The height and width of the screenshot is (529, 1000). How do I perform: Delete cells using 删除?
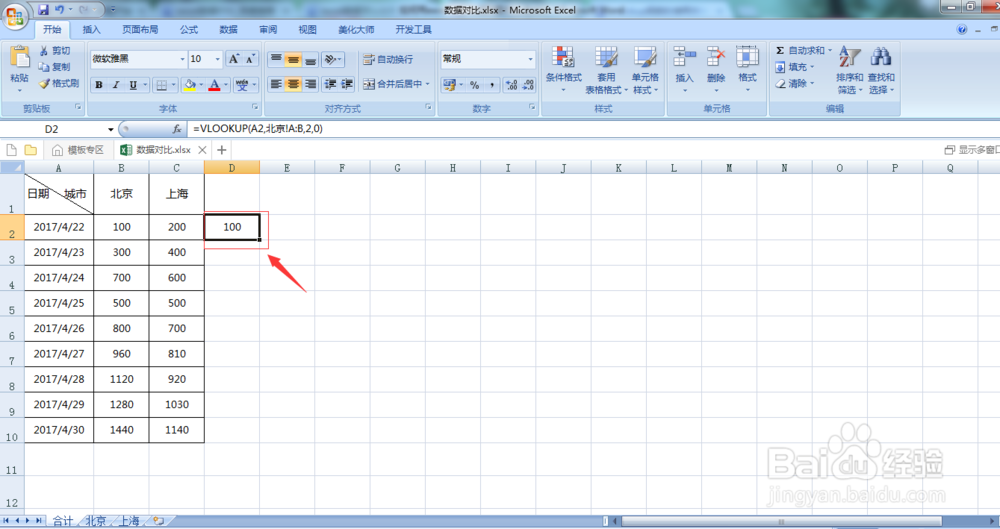(x=716, y=69)
